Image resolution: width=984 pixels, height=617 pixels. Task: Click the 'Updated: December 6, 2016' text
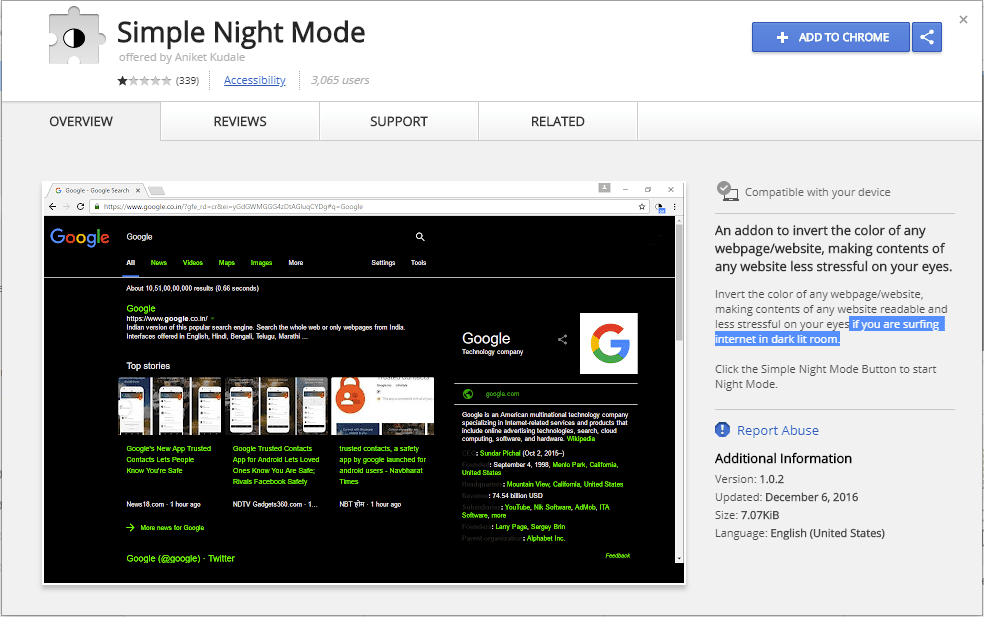pos(786,497)
